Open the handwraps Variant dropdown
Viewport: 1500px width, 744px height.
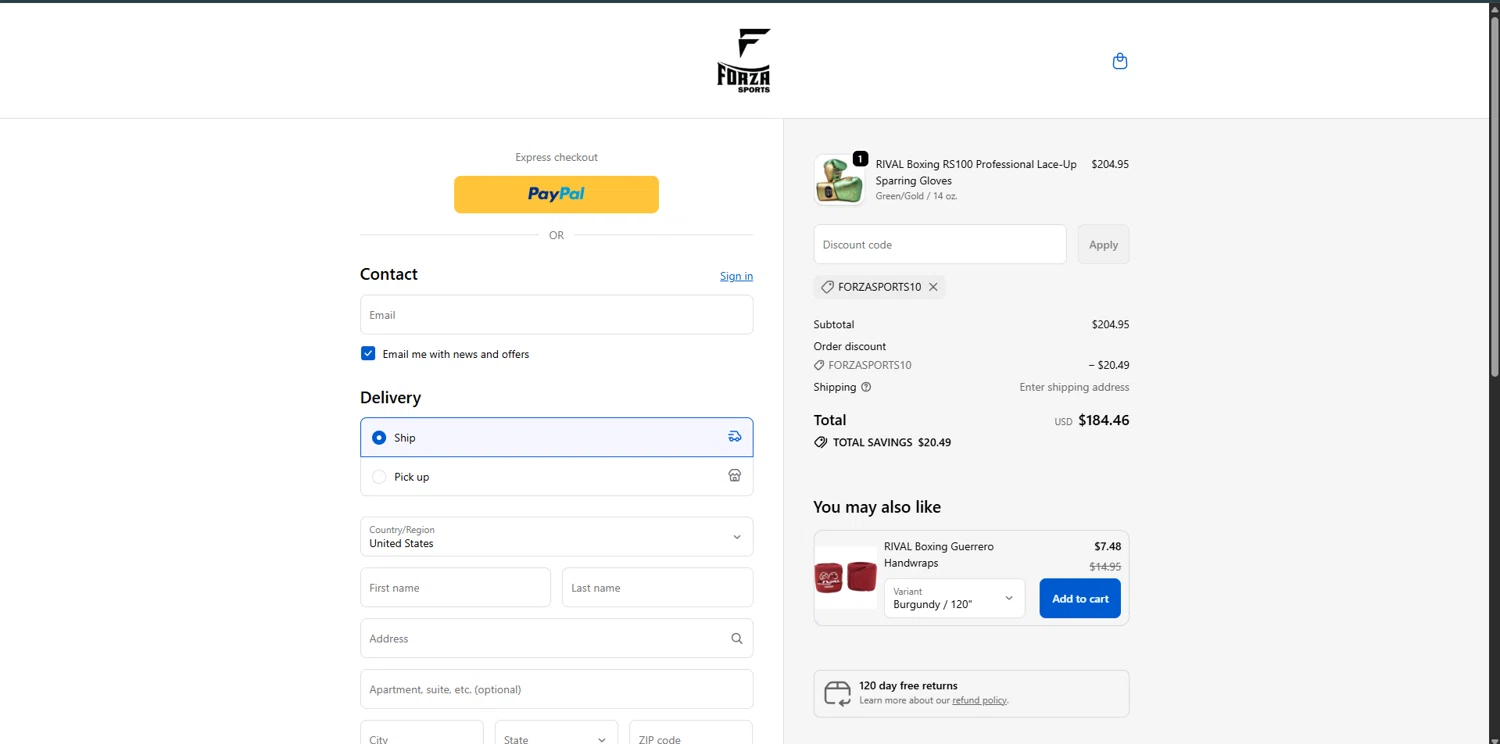[954, 598]
